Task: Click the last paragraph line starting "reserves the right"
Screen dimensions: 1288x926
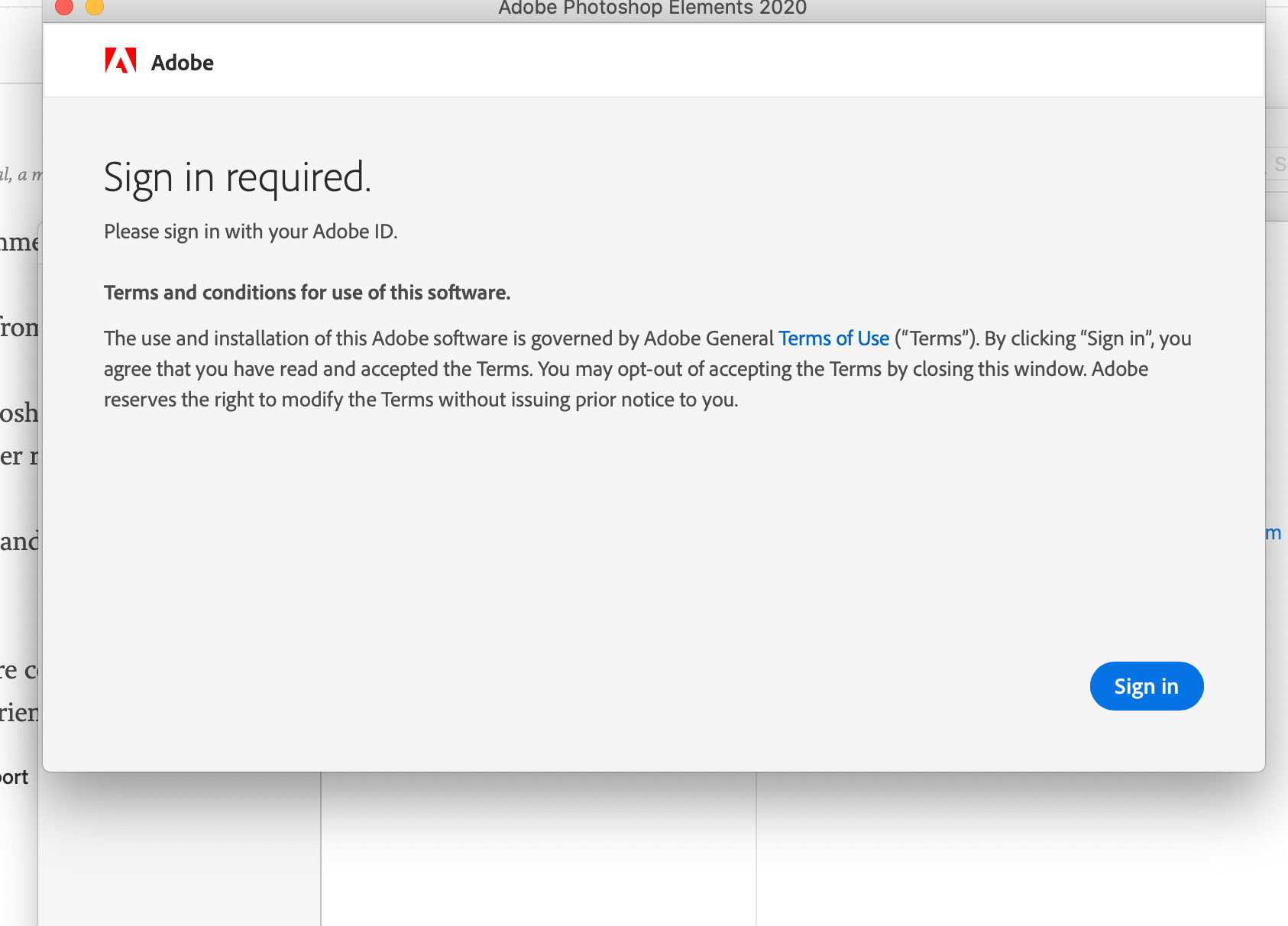Action: 421,400
